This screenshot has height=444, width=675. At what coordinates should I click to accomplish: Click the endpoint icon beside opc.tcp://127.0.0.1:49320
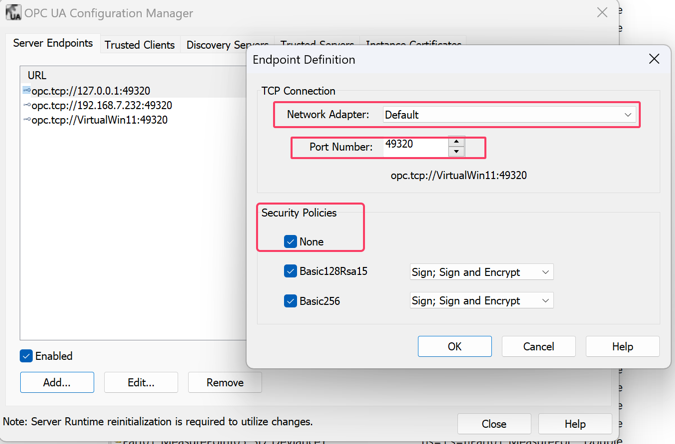click(x=26, y=91)
